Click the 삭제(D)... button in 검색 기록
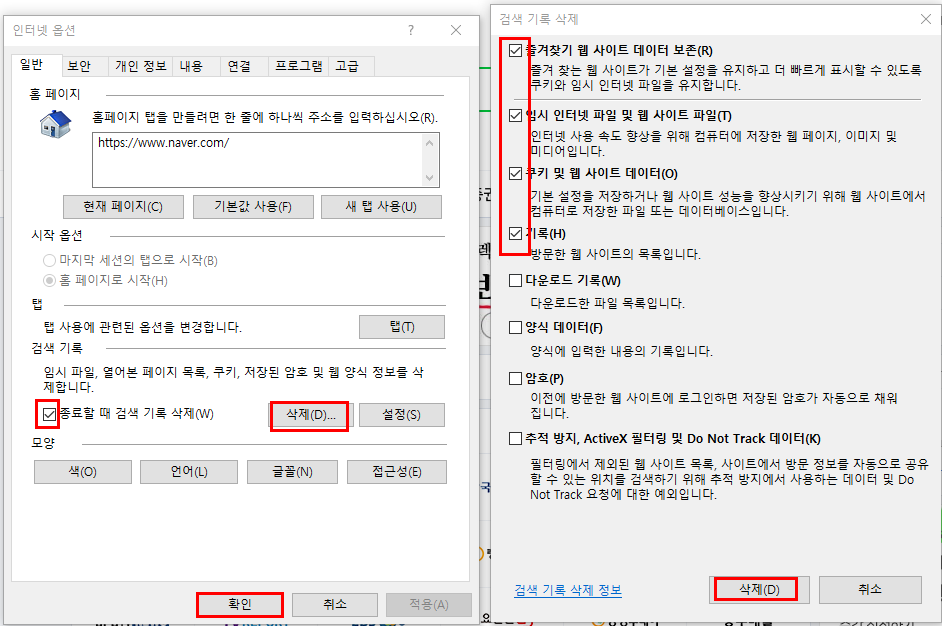The height and width of the screenshot is (626, 942). coord(310,415)
